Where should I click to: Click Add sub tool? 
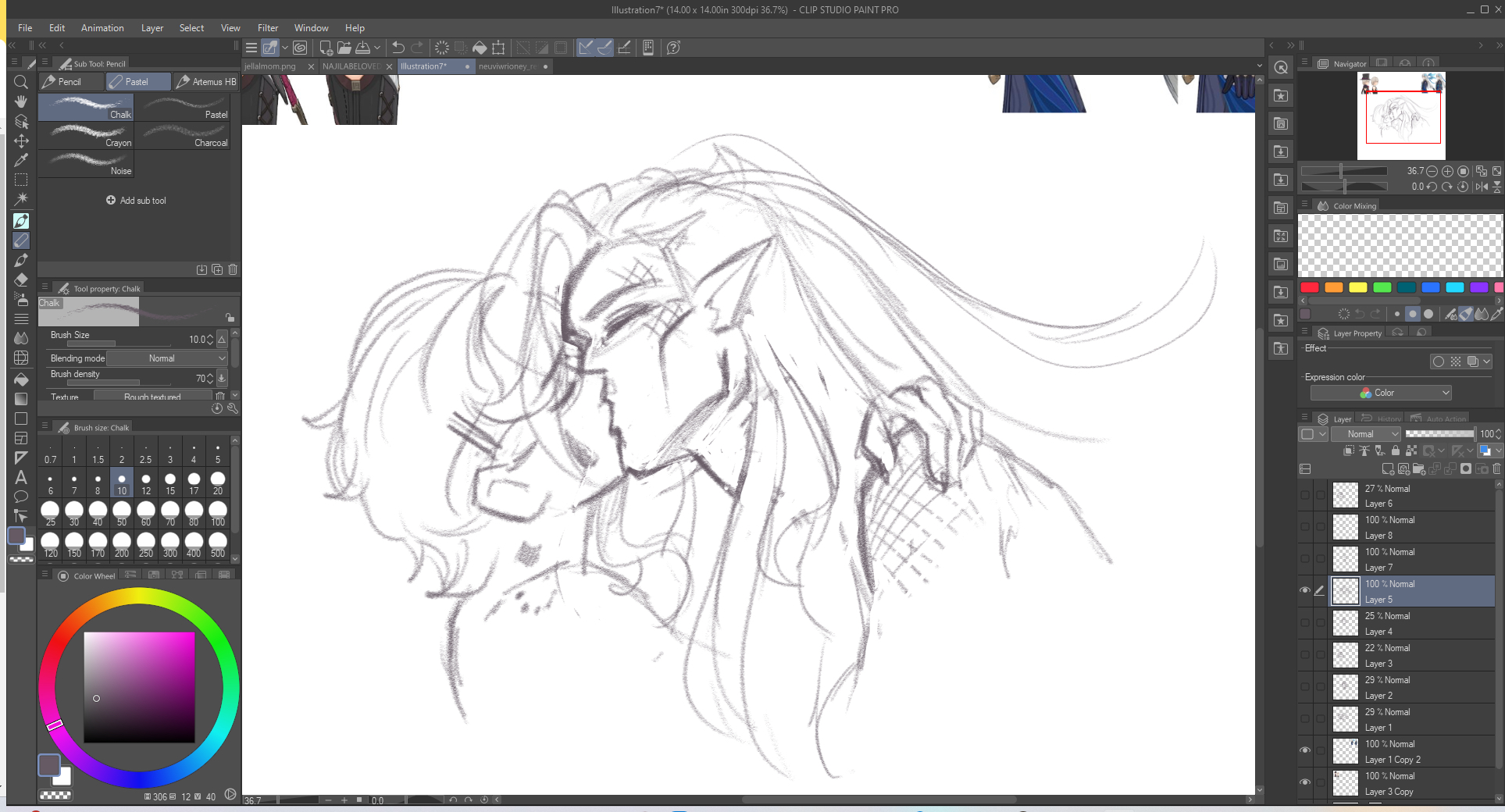coord(136,201)
